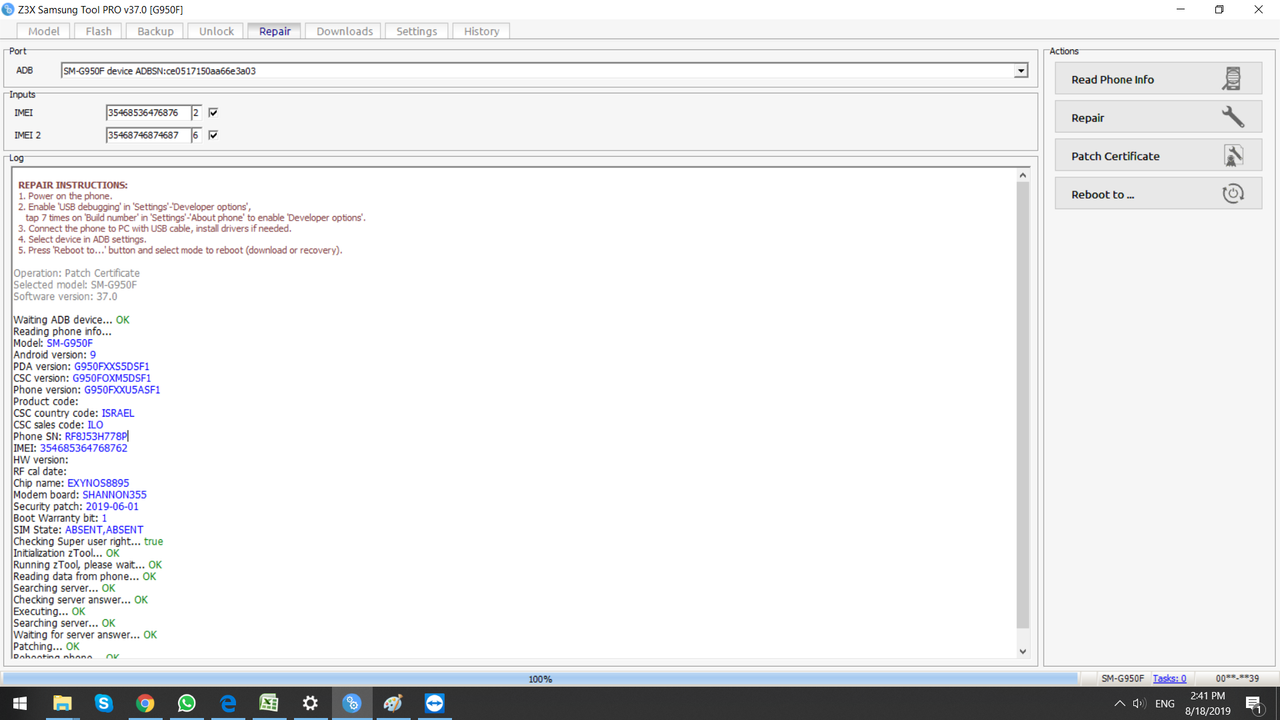Go to the Unlock tab
This screenshot has width=1280, height=720.
coord(216,31)
